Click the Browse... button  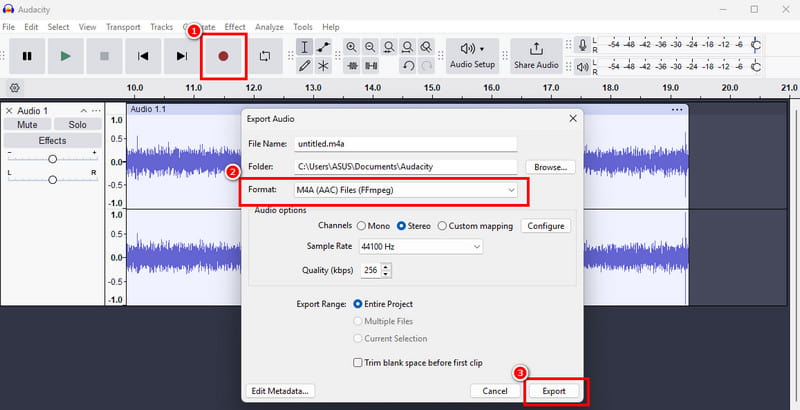(x=551, y=167)
